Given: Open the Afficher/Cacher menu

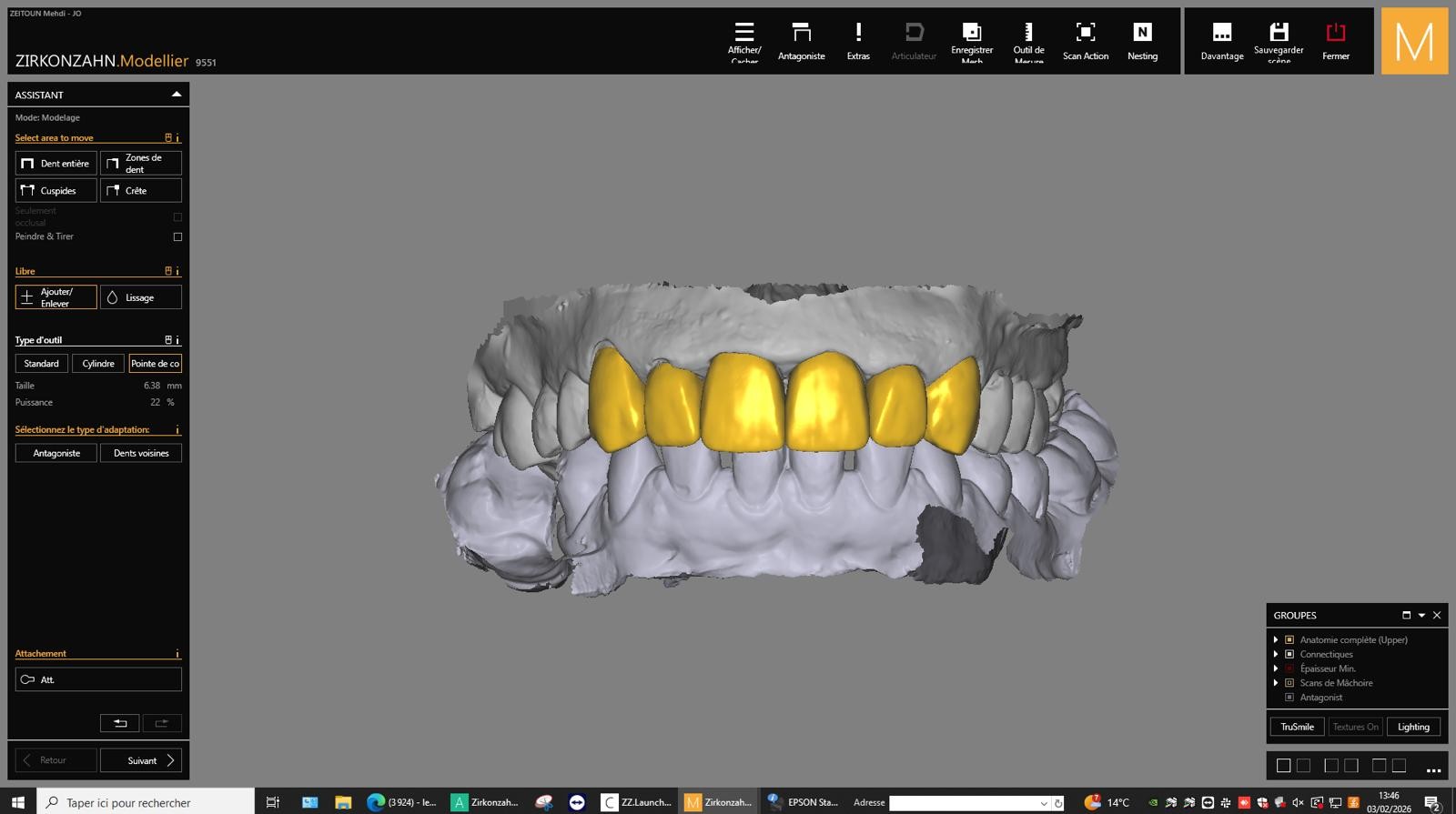Looking at the screenshot, I should [x=743, y=42].
